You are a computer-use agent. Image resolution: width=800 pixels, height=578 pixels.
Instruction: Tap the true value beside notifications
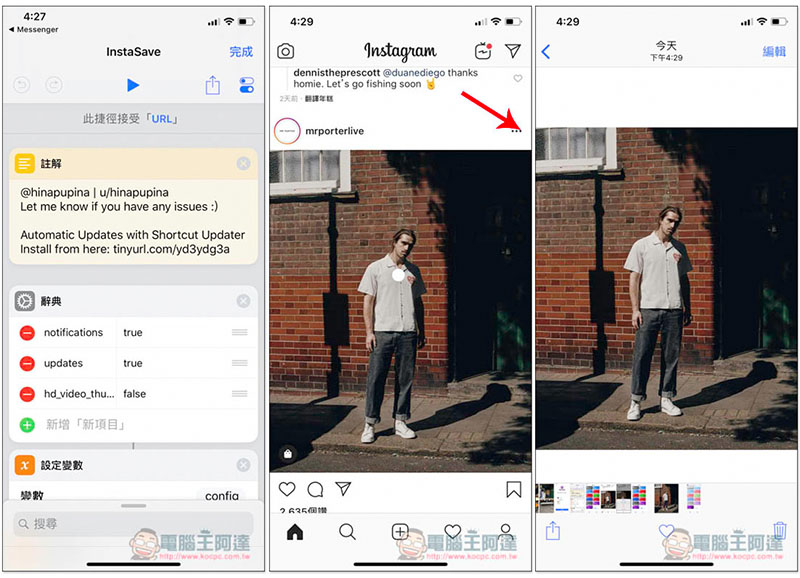pyautogui.click(x=133, y=333)
